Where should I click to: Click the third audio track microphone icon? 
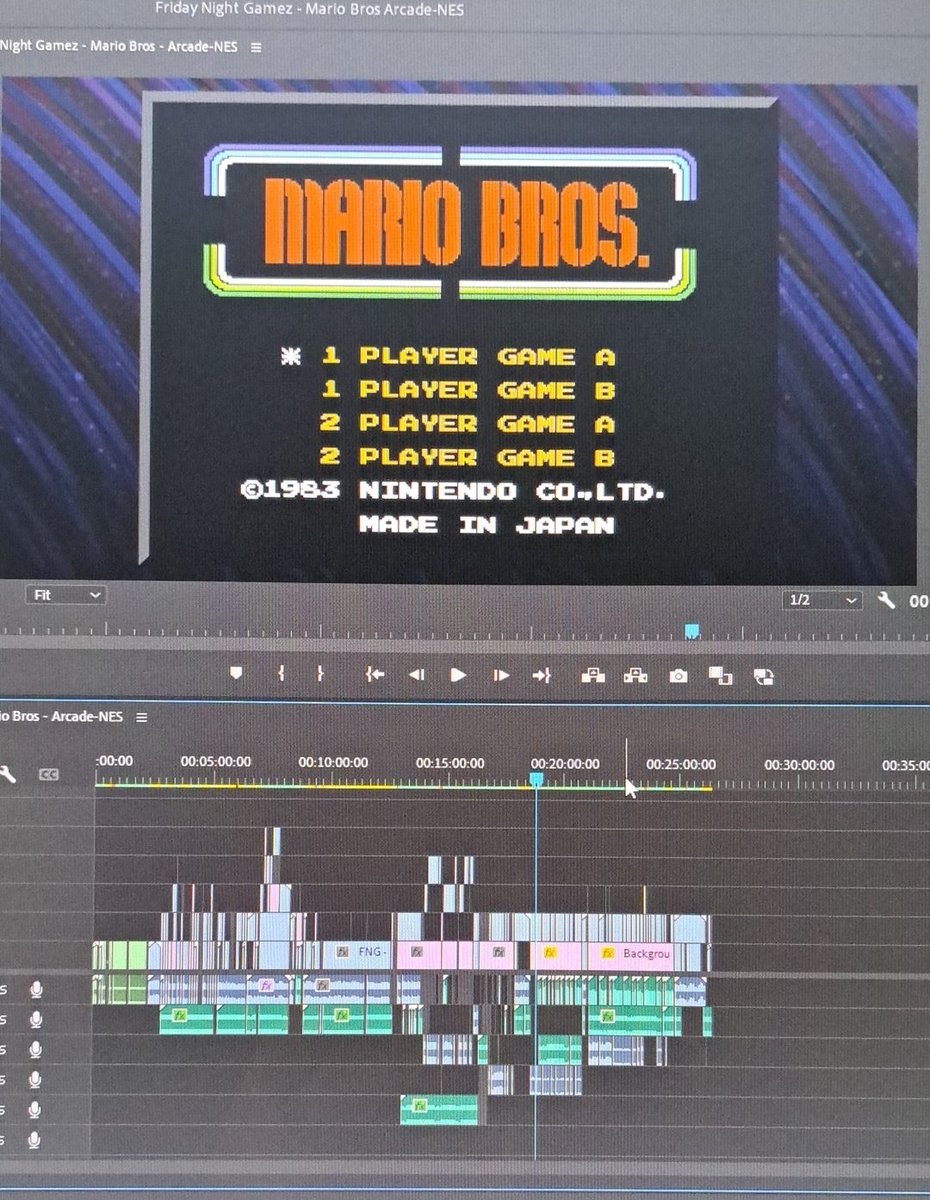36,1050
